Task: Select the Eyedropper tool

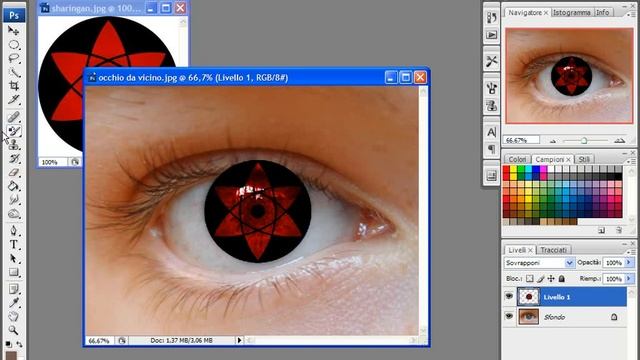Action: (13, 302)
